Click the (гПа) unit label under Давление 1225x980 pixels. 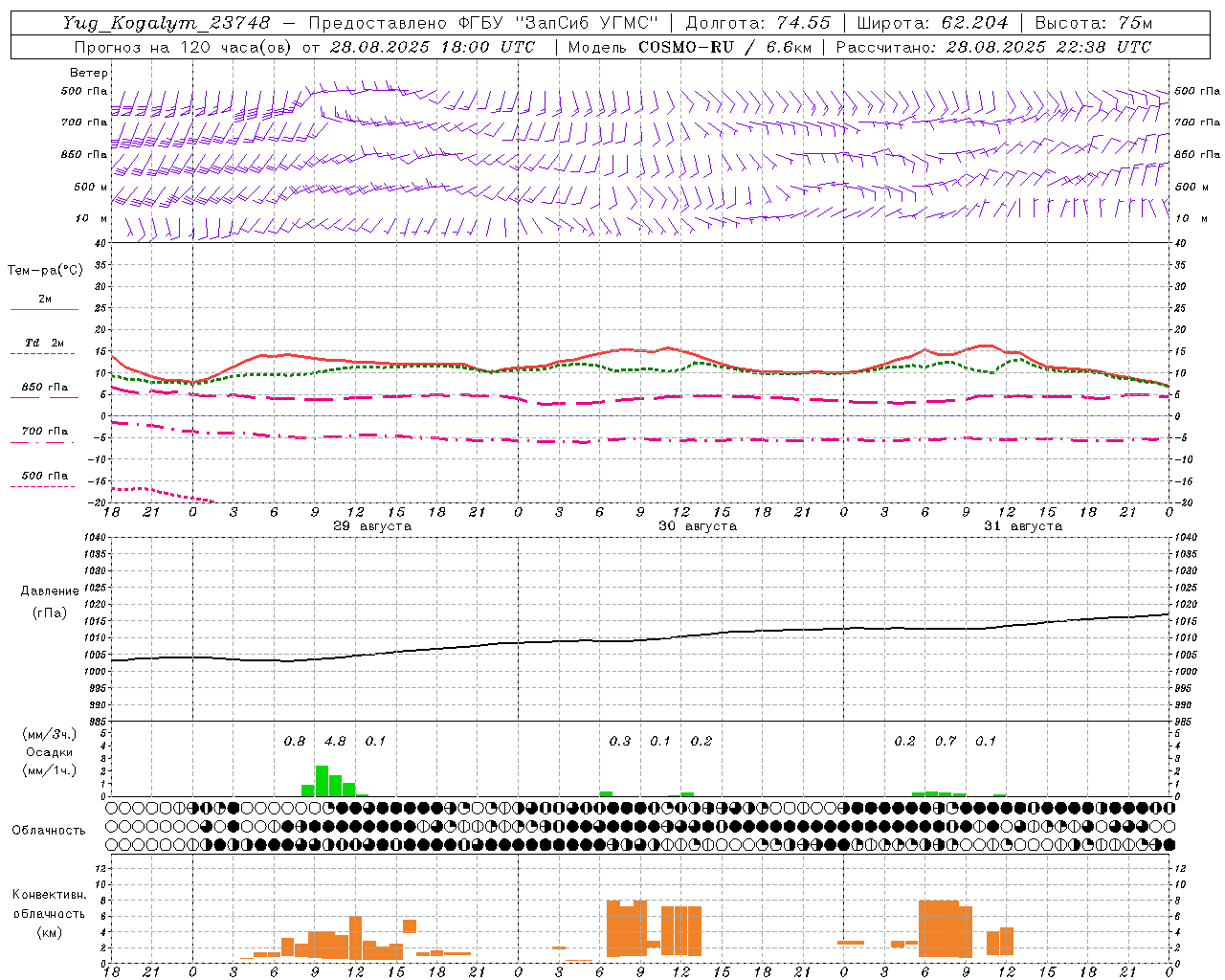tap(50, 613)
